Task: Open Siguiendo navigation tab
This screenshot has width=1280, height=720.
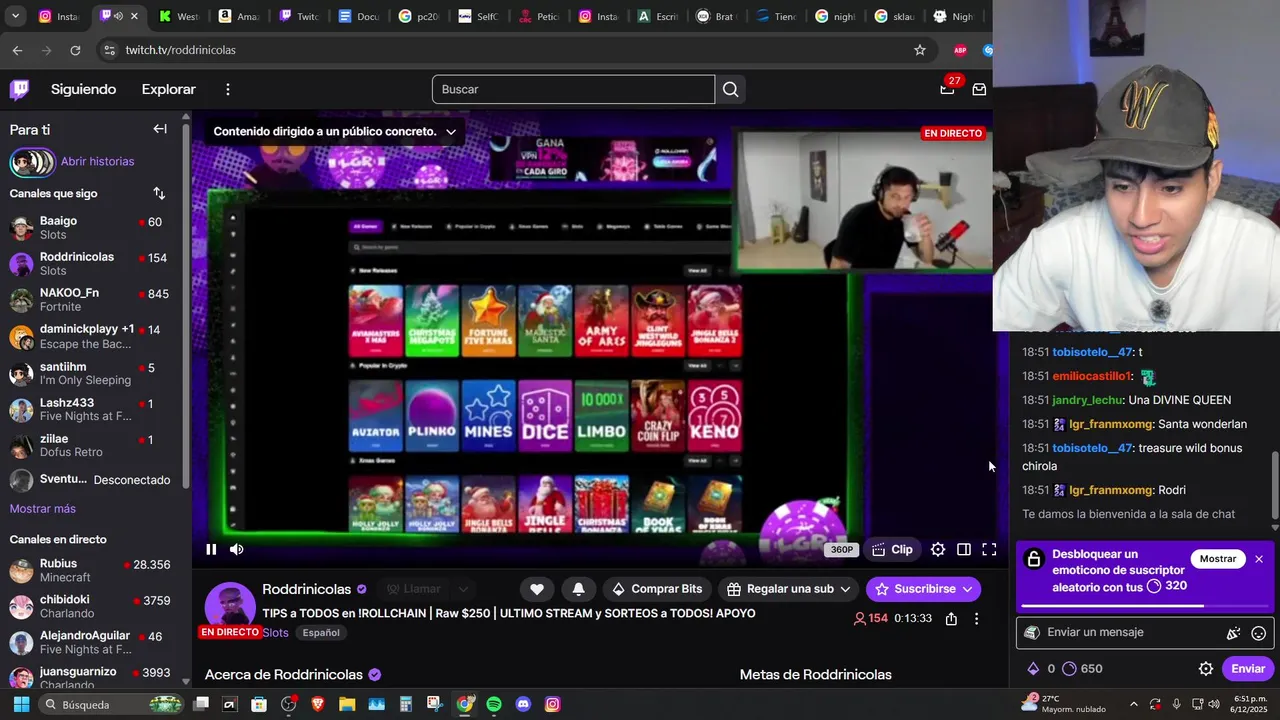Action: point(84,89)
